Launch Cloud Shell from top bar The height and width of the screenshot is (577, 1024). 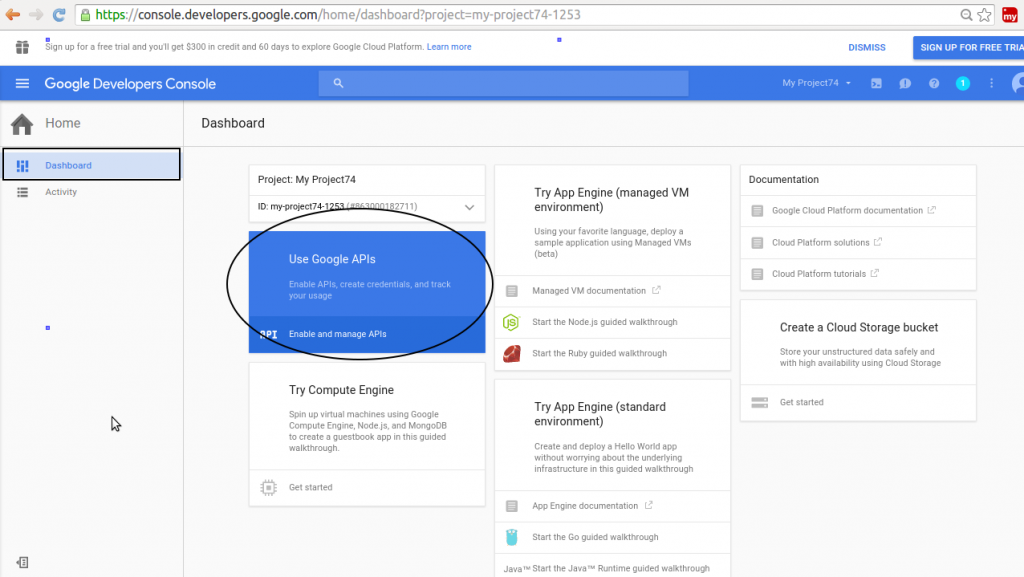click(876, 84)
